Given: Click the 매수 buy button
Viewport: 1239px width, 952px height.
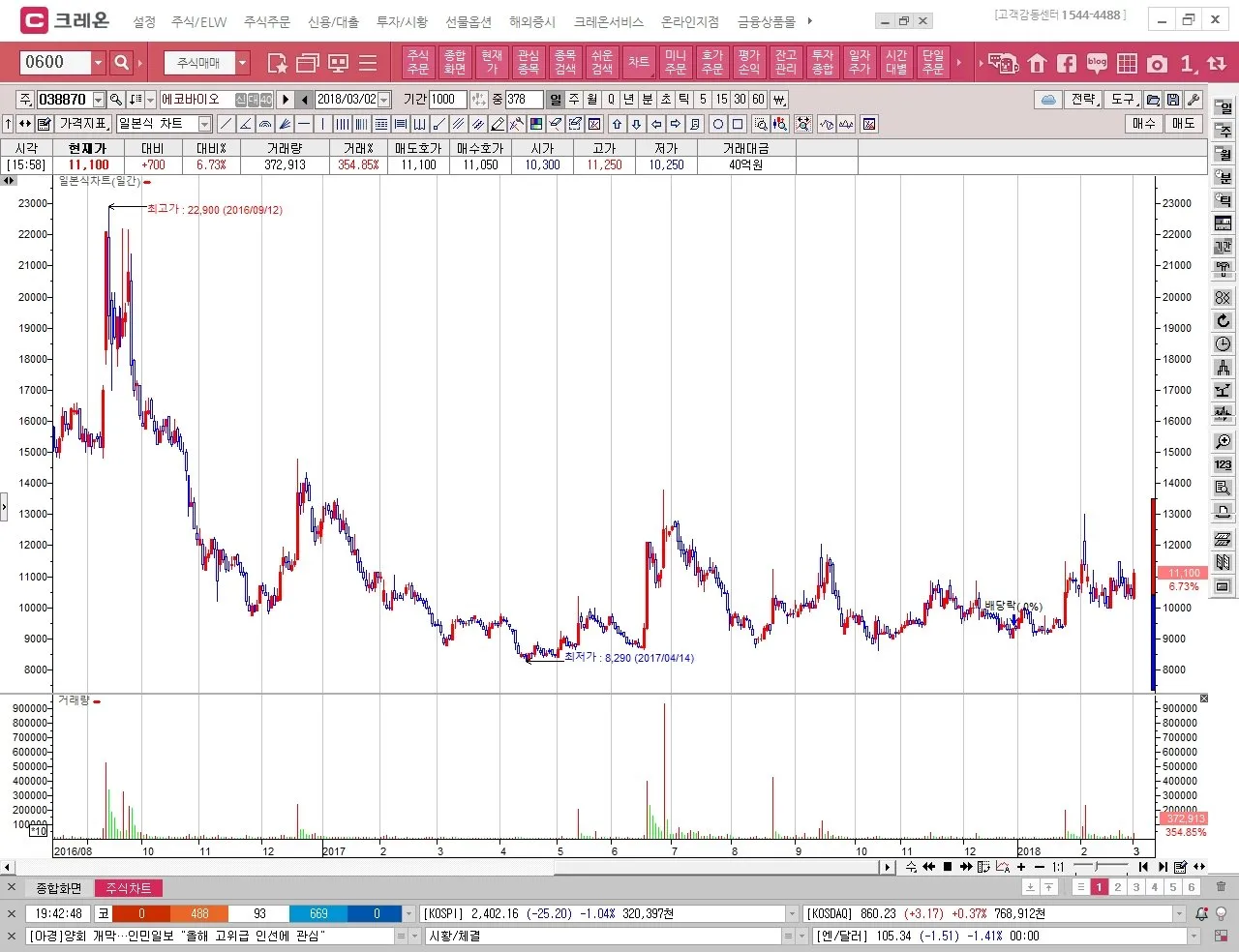Looking at the screenshot, I should 1144,124.
